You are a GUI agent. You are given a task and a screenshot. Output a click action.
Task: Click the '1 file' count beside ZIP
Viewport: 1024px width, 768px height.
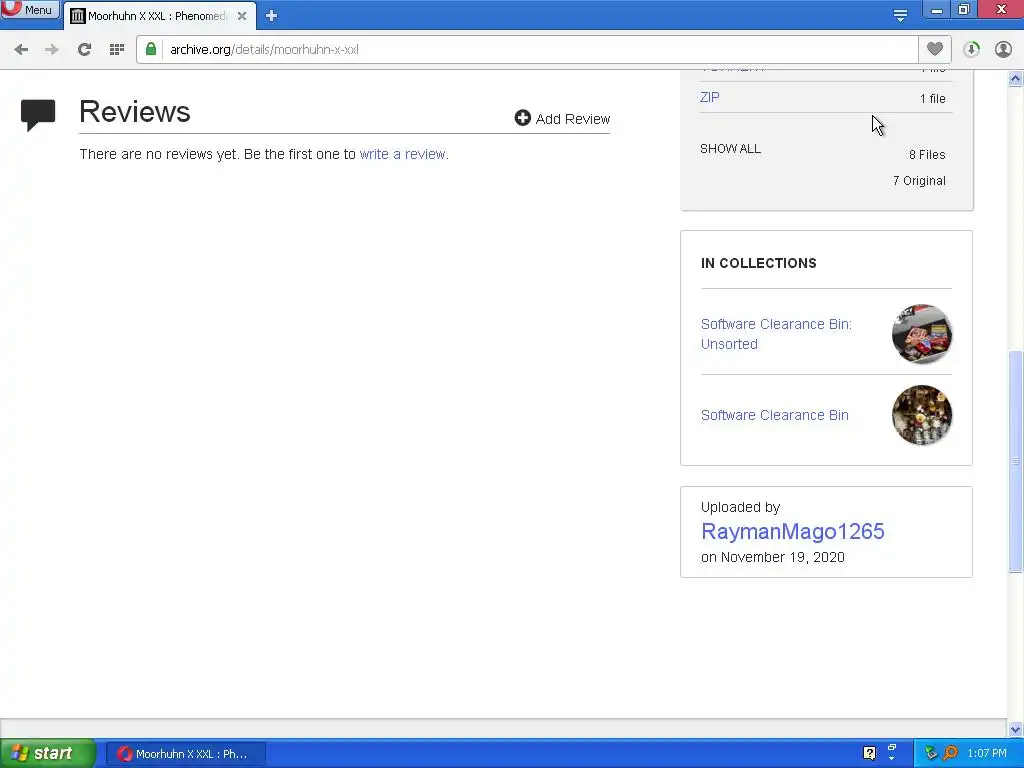(933, 99)
